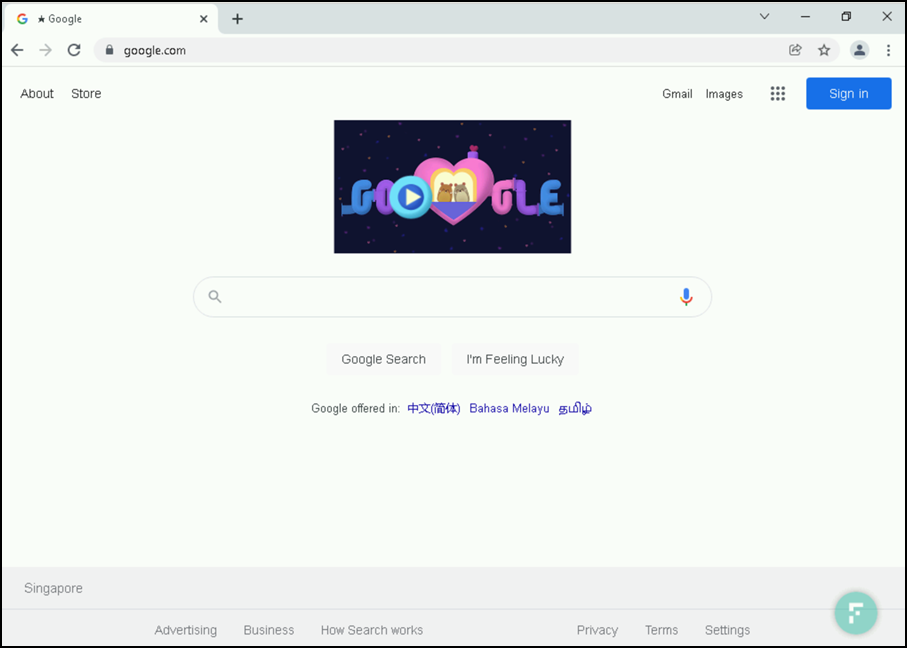This screenshot has height=648, width=907.
Task: Open the Chrome three-dot menu
Action: pyautogui.click(x=888, y=50)
